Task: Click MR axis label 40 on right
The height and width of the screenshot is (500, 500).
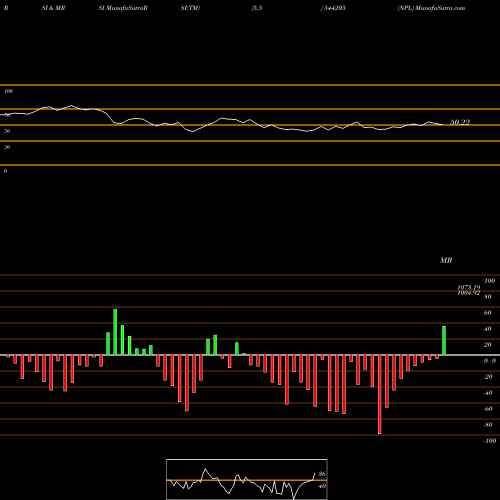Action: [x=488, y=329]
